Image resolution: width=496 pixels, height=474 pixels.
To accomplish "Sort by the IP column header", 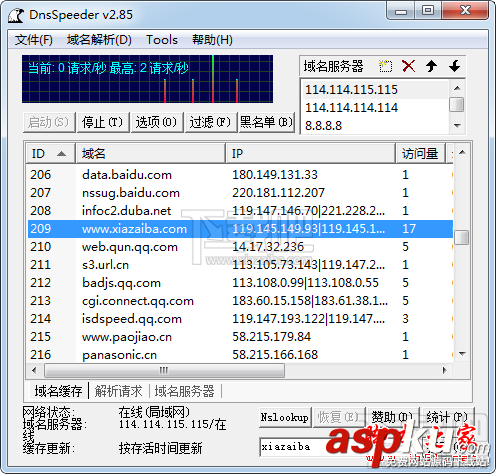I will pyautogui.click(x=311, y=154).
